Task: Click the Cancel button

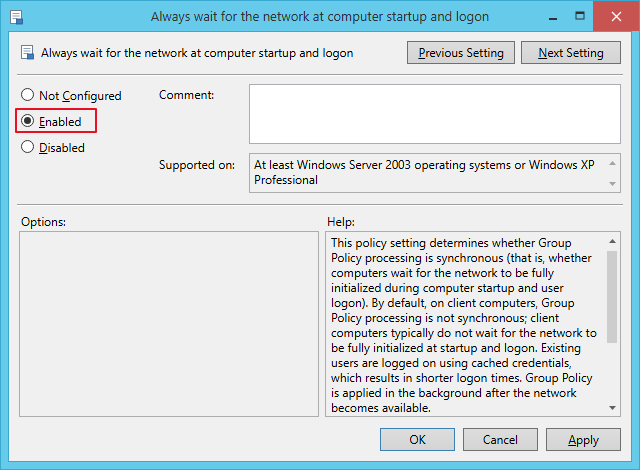Action: tap(500, 439)
